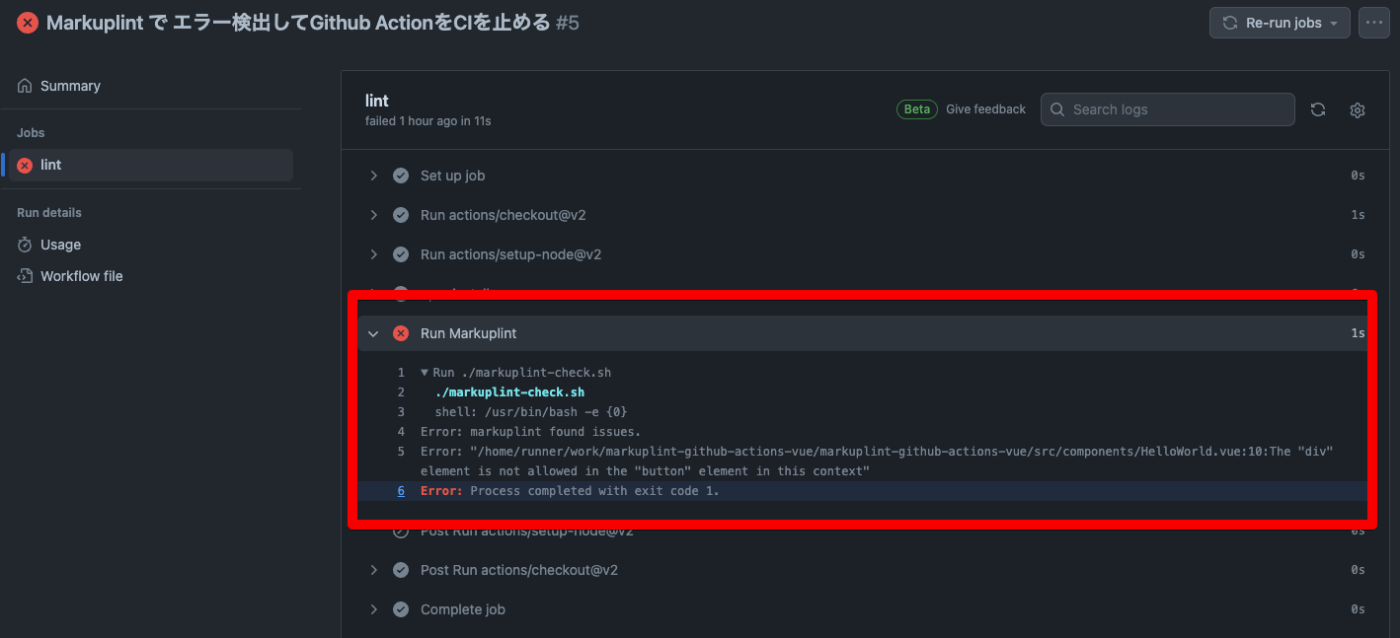This screenshot has width=1400, height=638.
Task: Click the Give feedback link
Action: click(986, 110)
